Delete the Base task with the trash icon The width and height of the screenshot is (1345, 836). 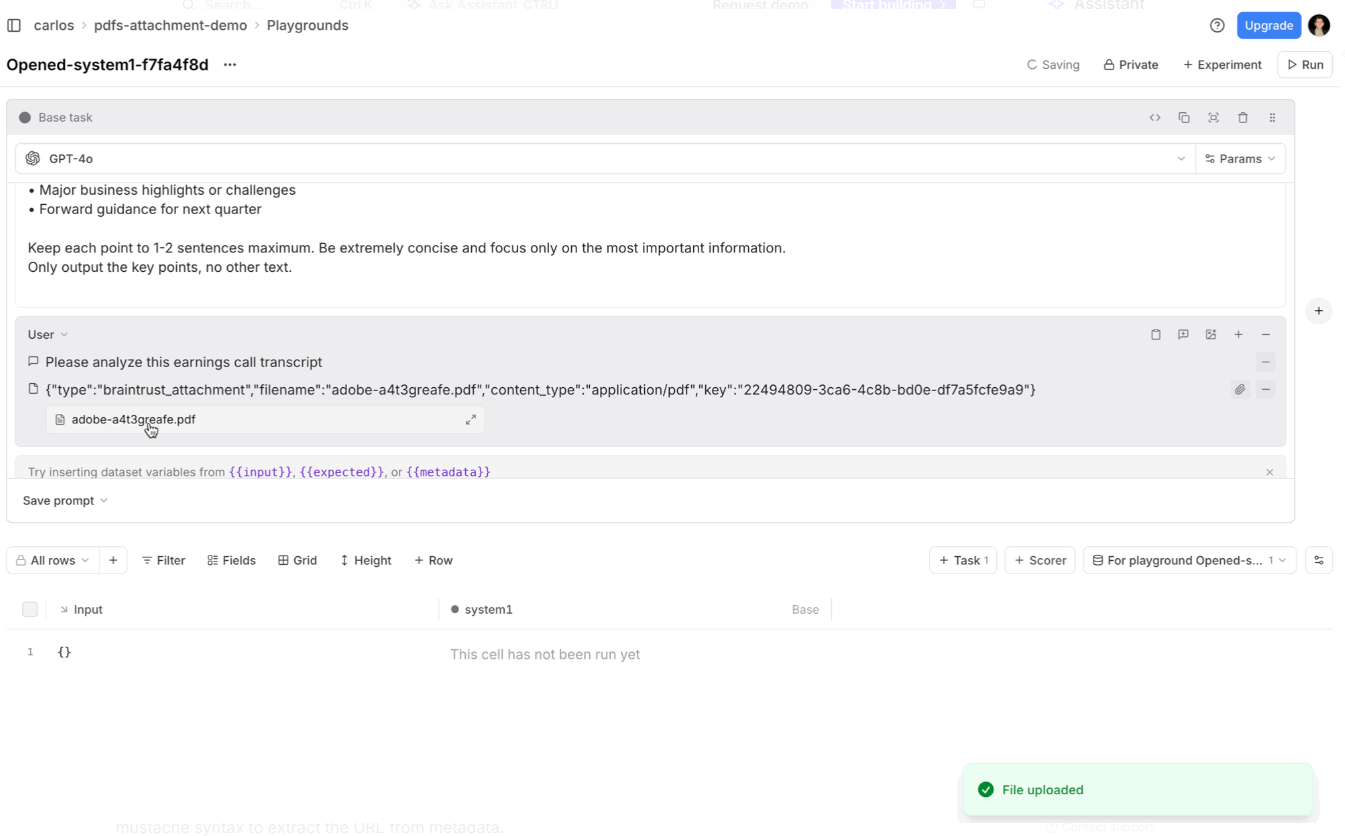pos(1243,118)
